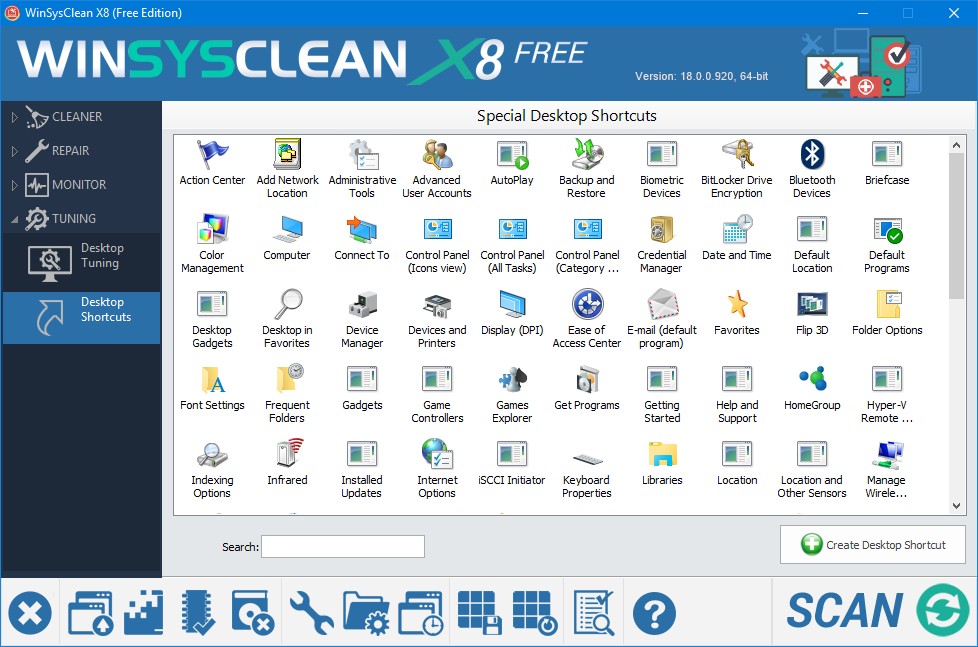Viewport: 978px width, 647px height.
Task: Choose Control Panel (All Tasks) icon
Action: click(x=512, y=229)
